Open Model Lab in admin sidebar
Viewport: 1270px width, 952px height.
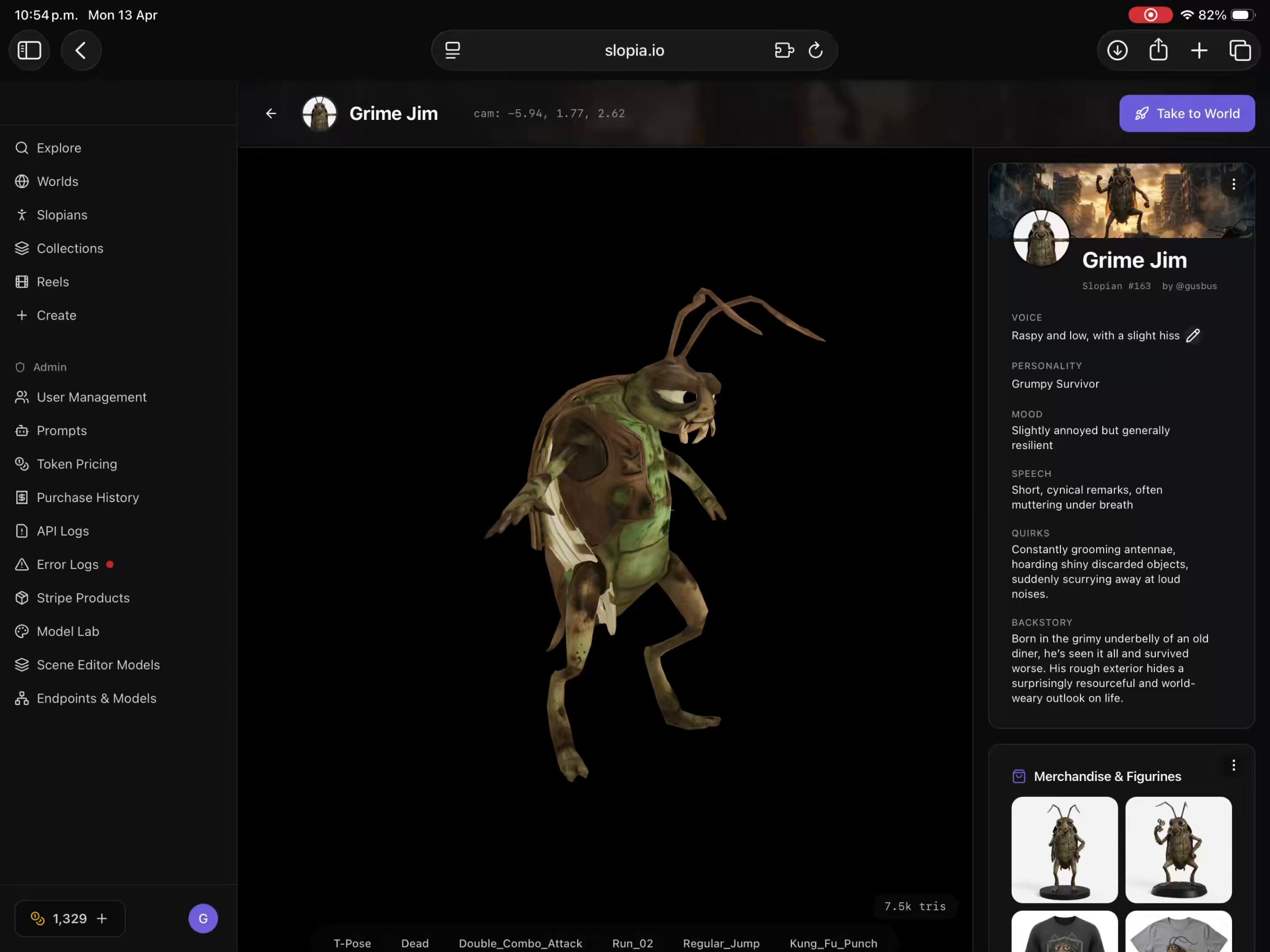(x=68, y=632)
